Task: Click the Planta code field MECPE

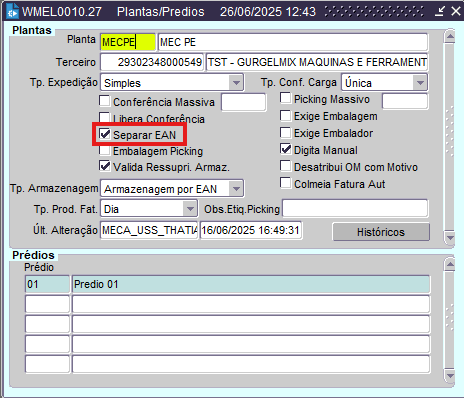Action: coord(128,42)
